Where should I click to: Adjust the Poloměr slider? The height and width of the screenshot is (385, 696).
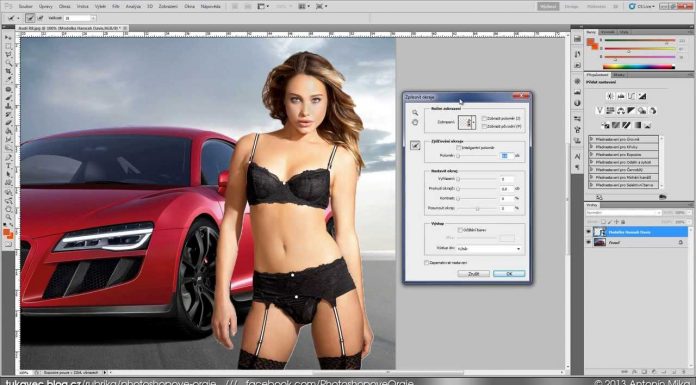[x=477, y=156]
